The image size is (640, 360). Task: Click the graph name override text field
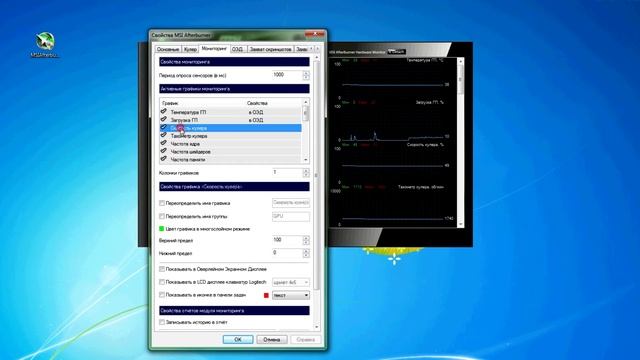click(x=291, y=203)
